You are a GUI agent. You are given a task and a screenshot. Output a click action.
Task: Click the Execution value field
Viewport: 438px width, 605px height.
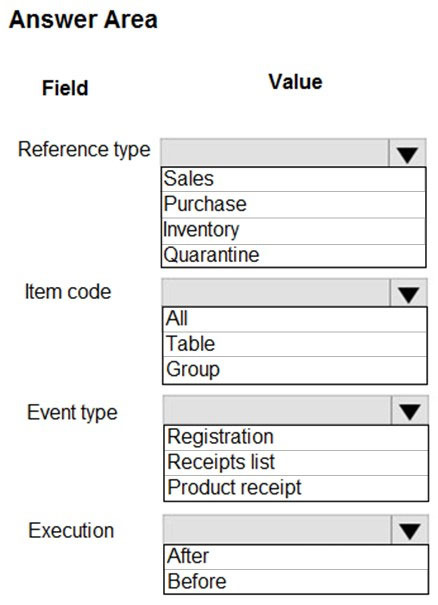[277, 530]
